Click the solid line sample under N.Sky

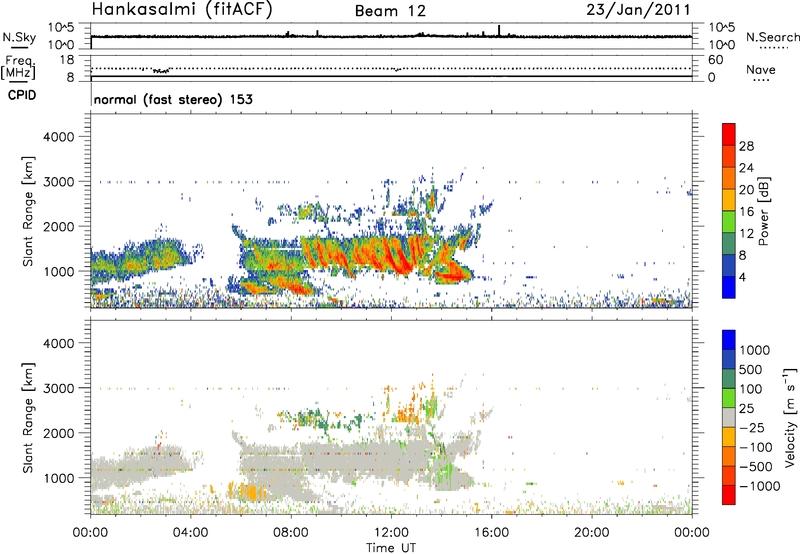click(19, 48)
